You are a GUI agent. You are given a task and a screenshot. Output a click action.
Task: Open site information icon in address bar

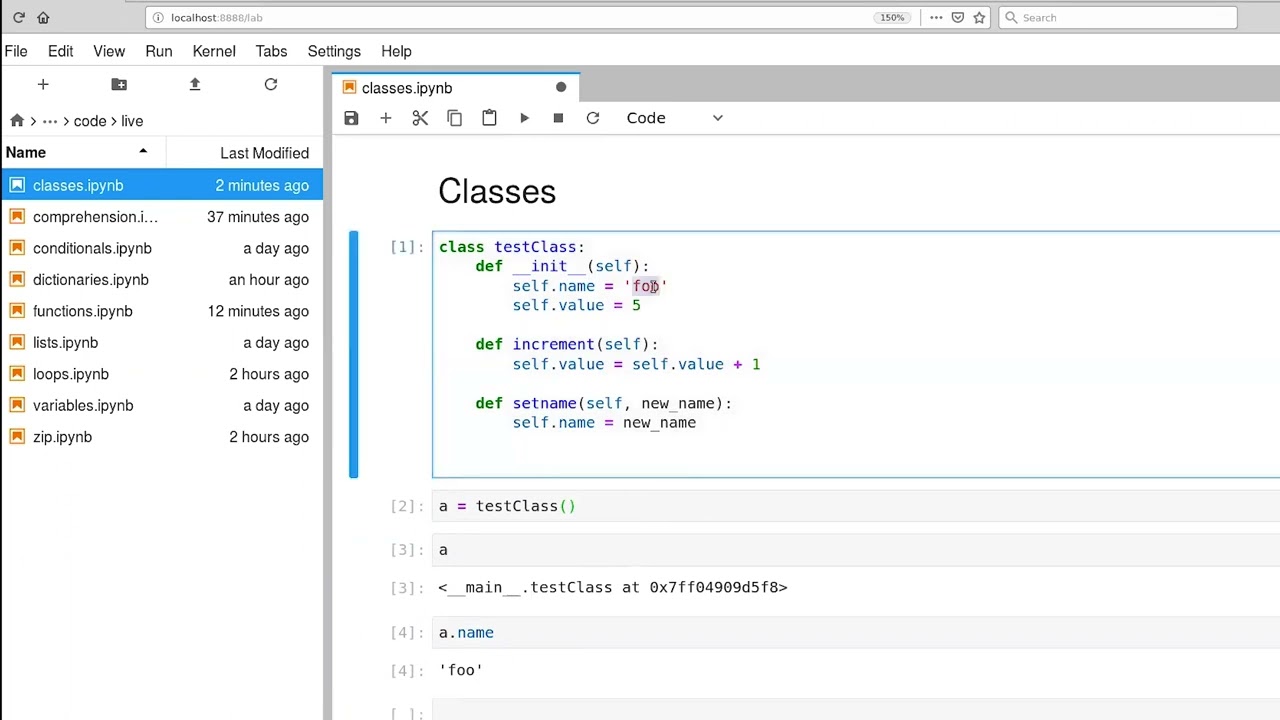pos(158,17)
